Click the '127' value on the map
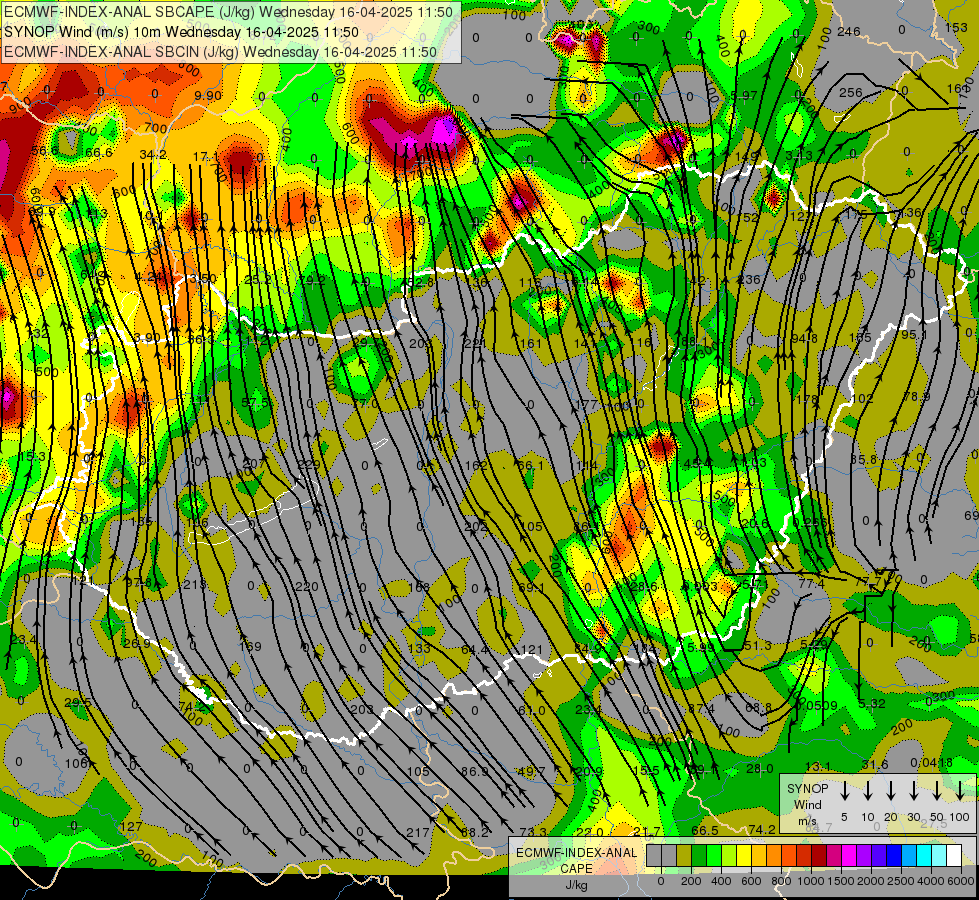Viewport: 979px width, 900px height. tap(131, 826)
